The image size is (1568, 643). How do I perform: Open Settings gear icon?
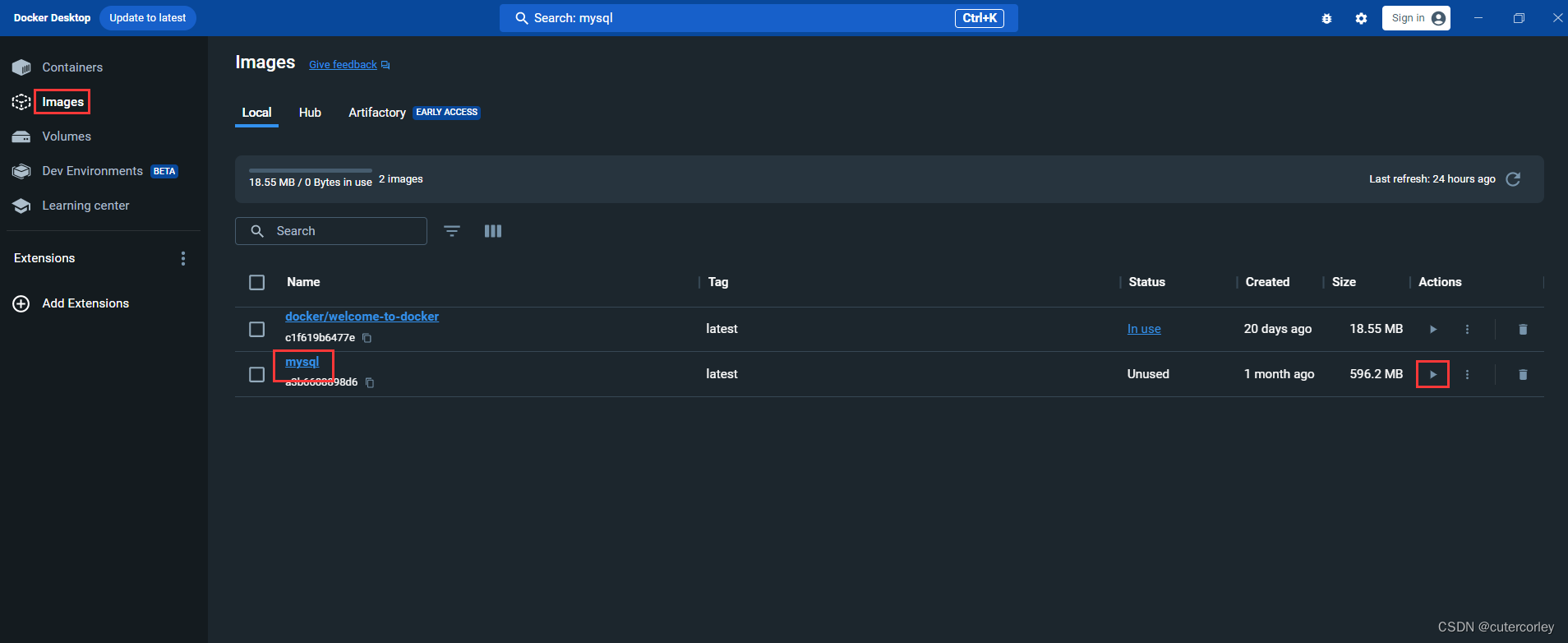pyautogui.click(x=1361, y=18)
